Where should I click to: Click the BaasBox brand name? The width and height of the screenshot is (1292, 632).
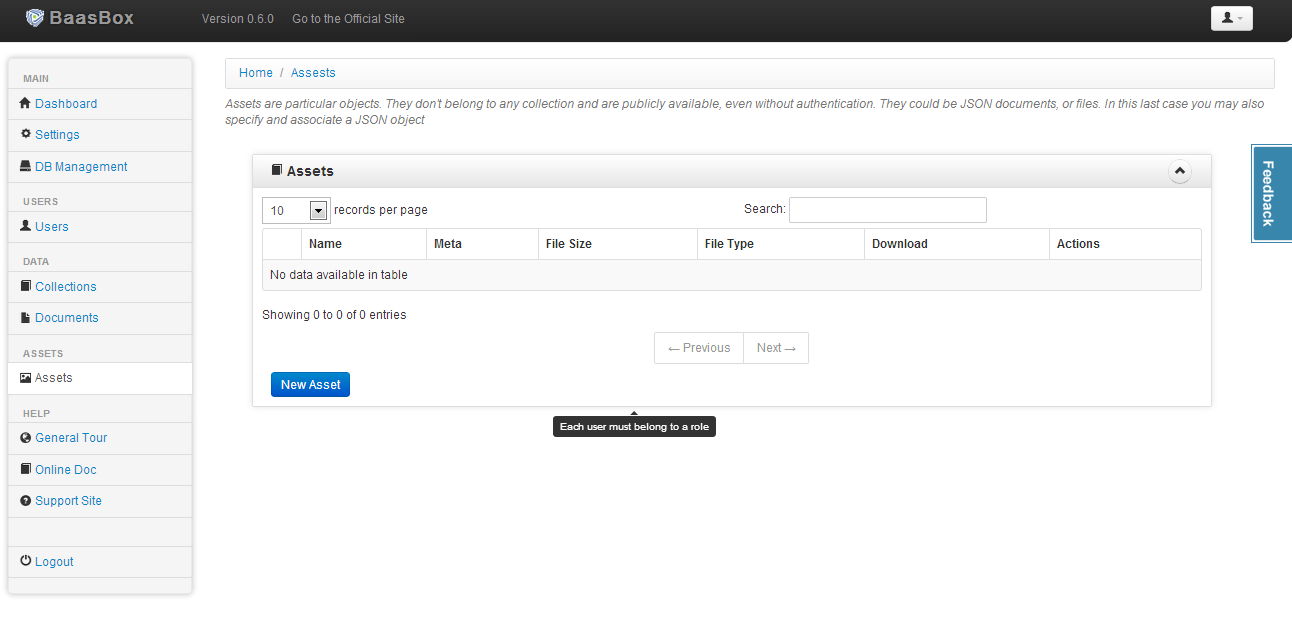[92, 18]
